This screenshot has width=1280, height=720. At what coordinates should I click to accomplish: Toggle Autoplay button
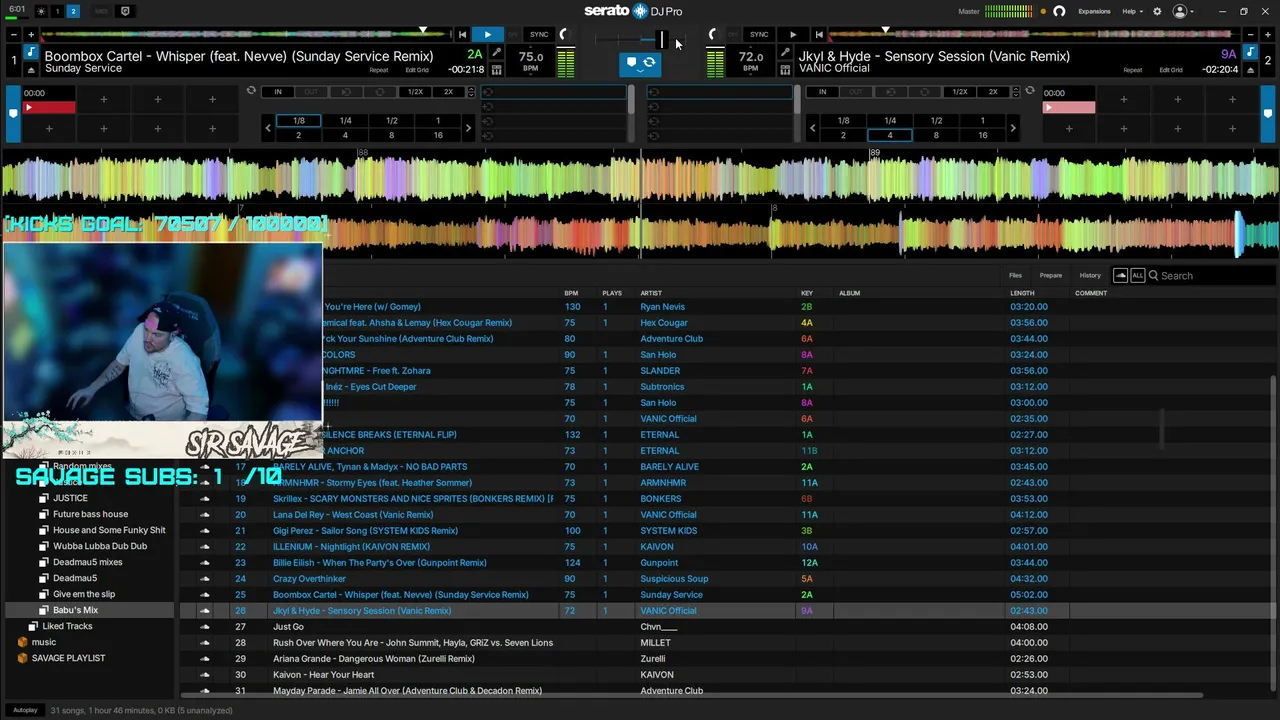pos(25,710)
